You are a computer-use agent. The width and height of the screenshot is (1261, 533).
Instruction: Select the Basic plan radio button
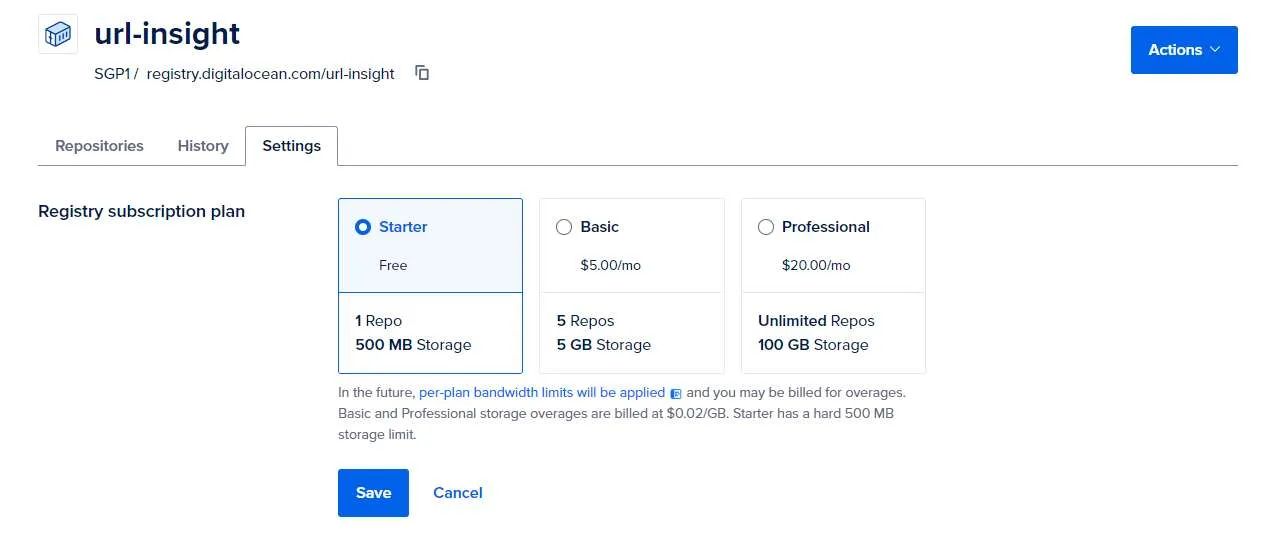tap(564, 227)
